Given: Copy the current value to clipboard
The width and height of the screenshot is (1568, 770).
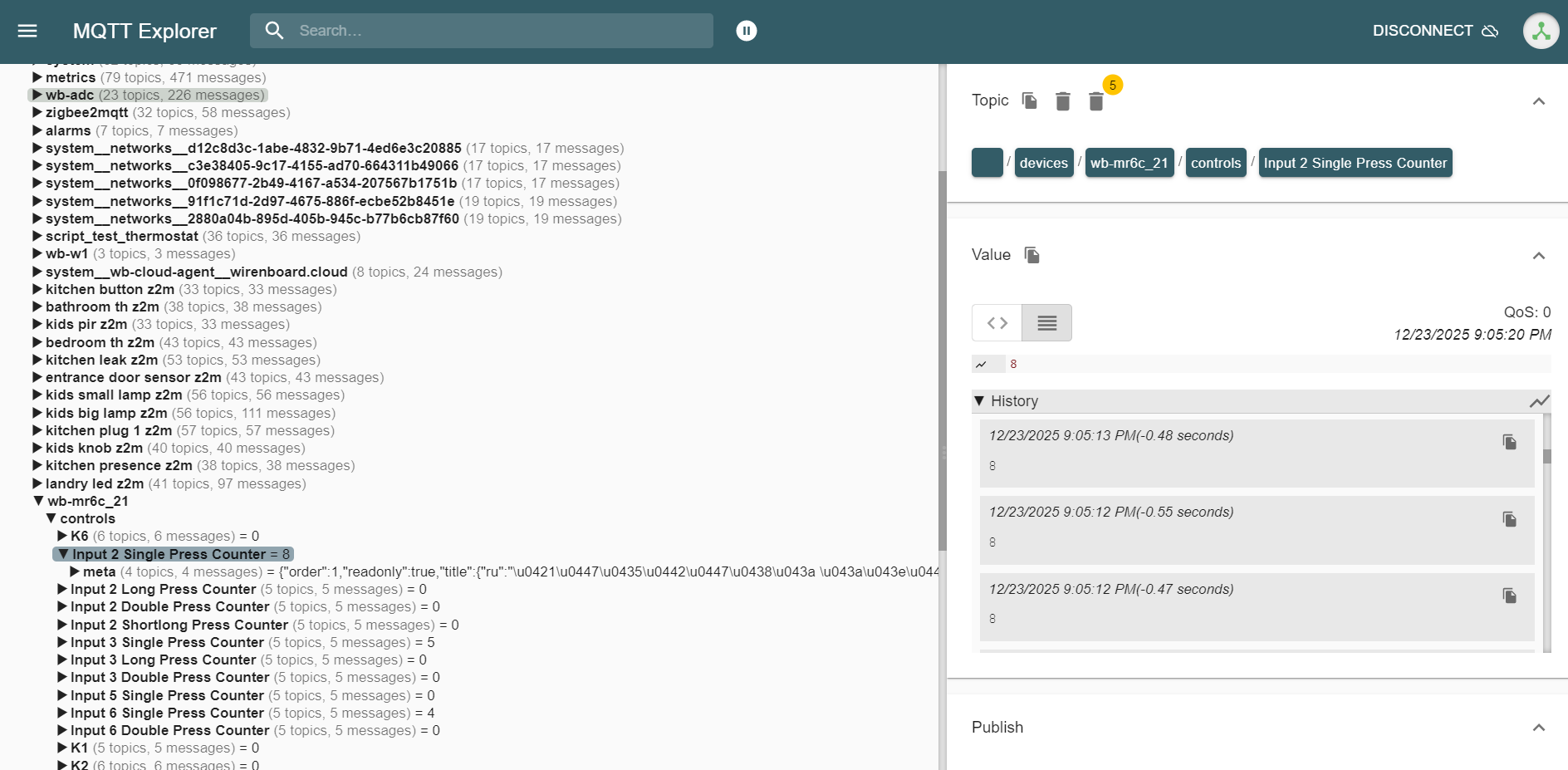Looking at the screenshot, I should coord(1032,255).
